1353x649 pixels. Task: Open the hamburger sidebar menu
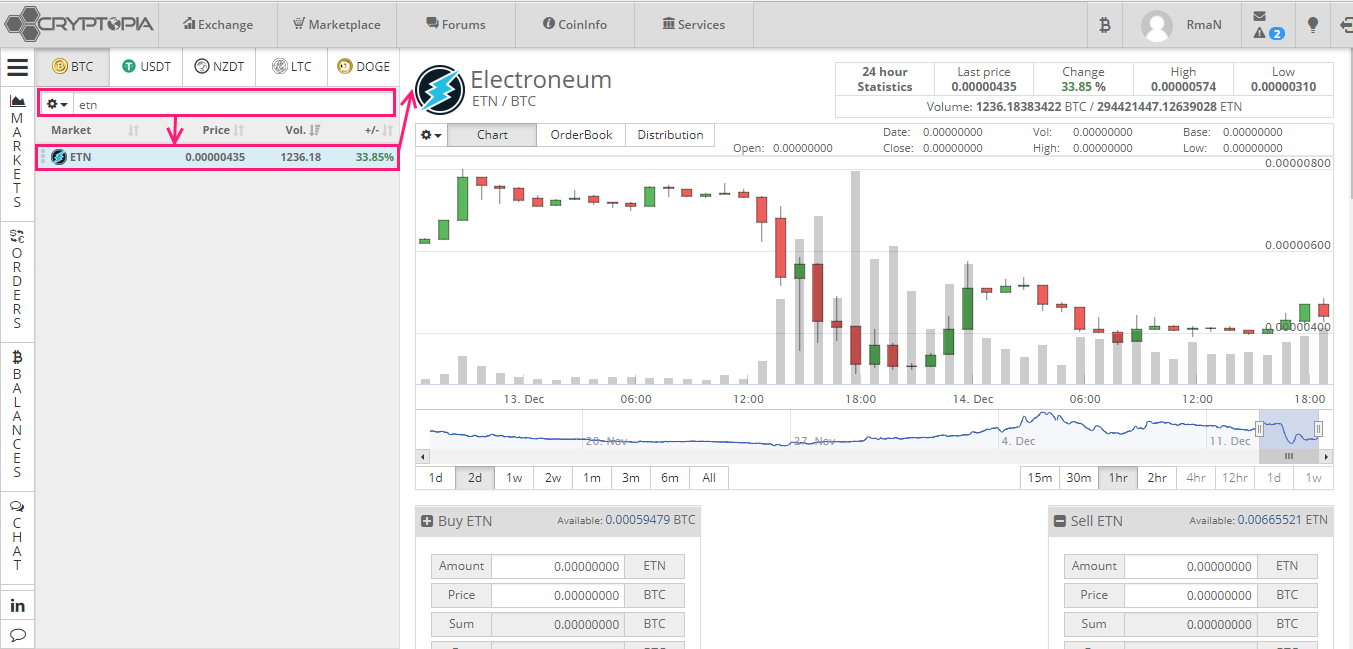tap(17, 68)
